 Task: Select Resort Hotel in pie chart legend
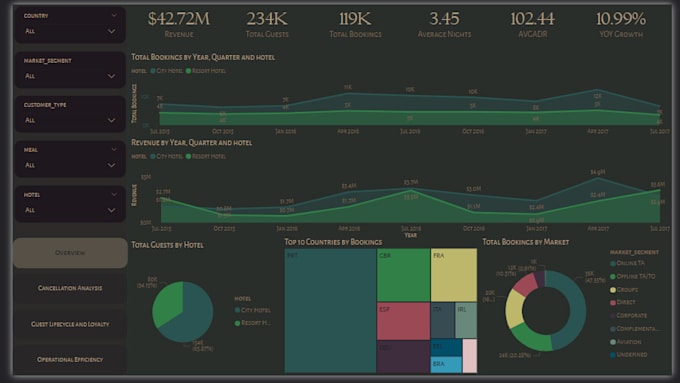252,323
